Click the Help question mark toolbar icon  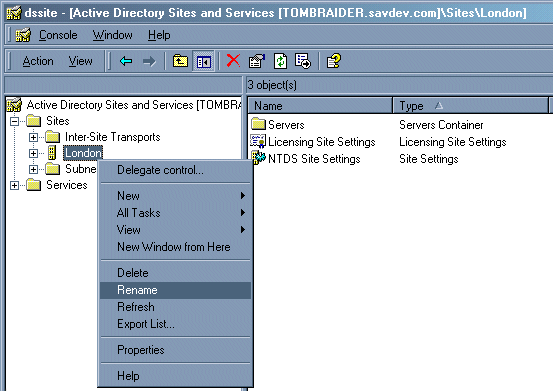pyautogui.click(x=334, y=61)
